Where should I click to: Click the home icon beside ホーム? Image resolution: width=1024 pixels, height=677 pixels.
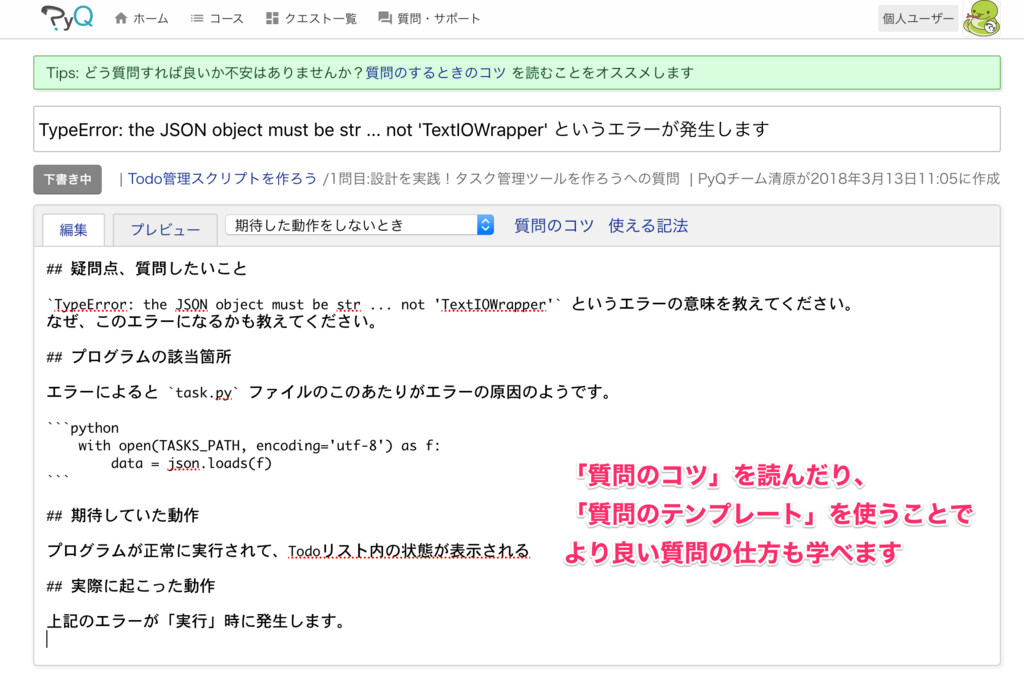[121, 18]
